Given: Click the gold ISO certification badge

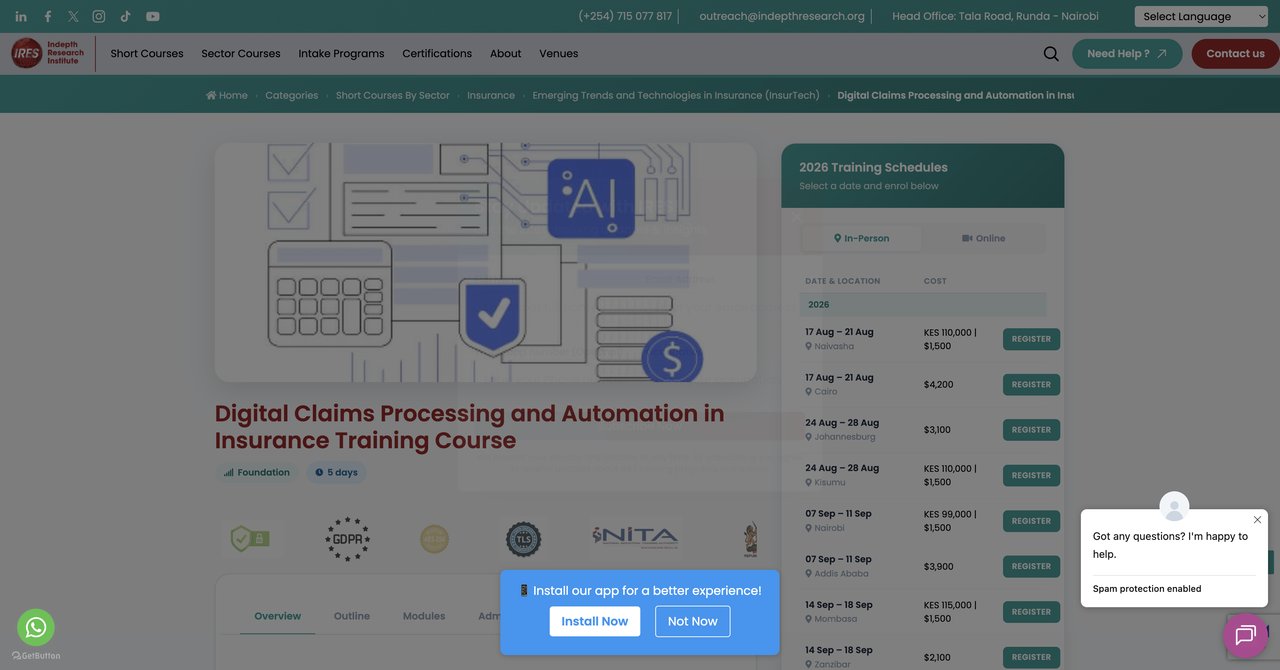Looking at the screenshot, I should (434, 539).
